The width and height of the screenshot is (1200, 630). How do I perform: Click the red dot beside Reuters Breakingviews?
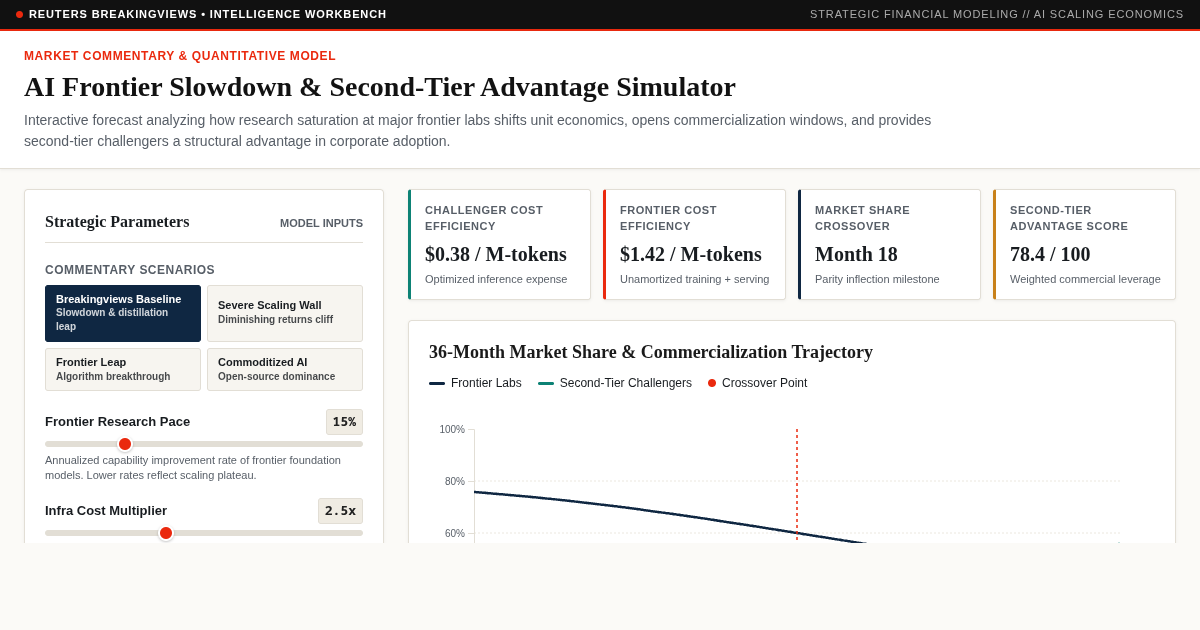(x=19, y=14)
